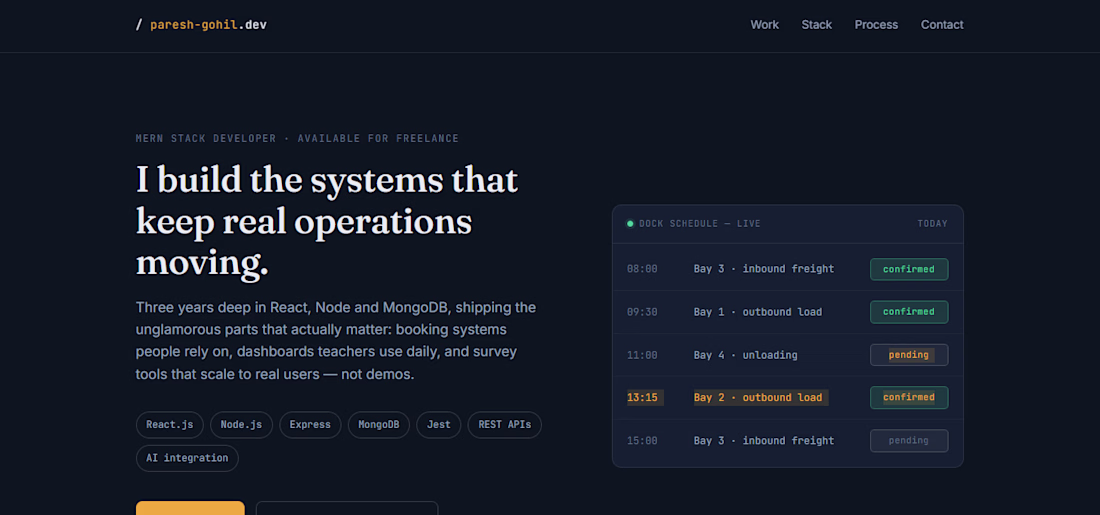
Task: Select the React.js tag chip
Action: (x=170, y=424)
